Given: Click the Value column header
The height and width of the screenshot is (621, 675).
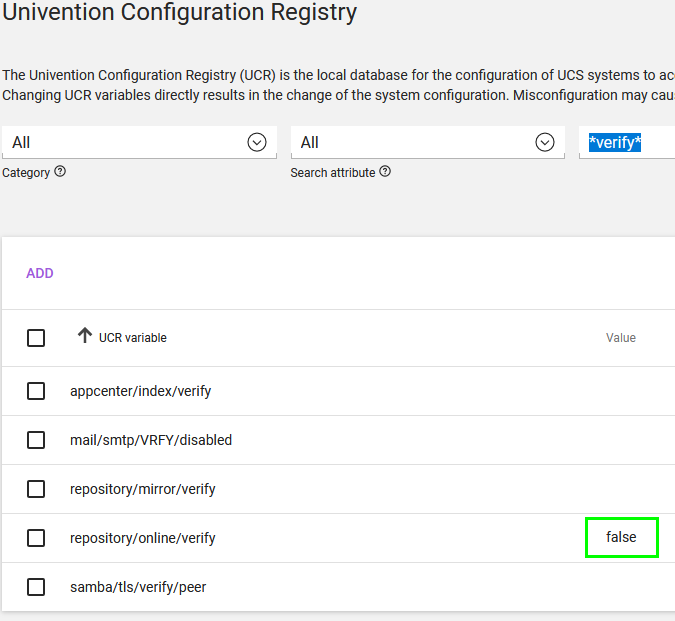Looking at the screenshot, I should pyautogui.click(x=621, y=338).
